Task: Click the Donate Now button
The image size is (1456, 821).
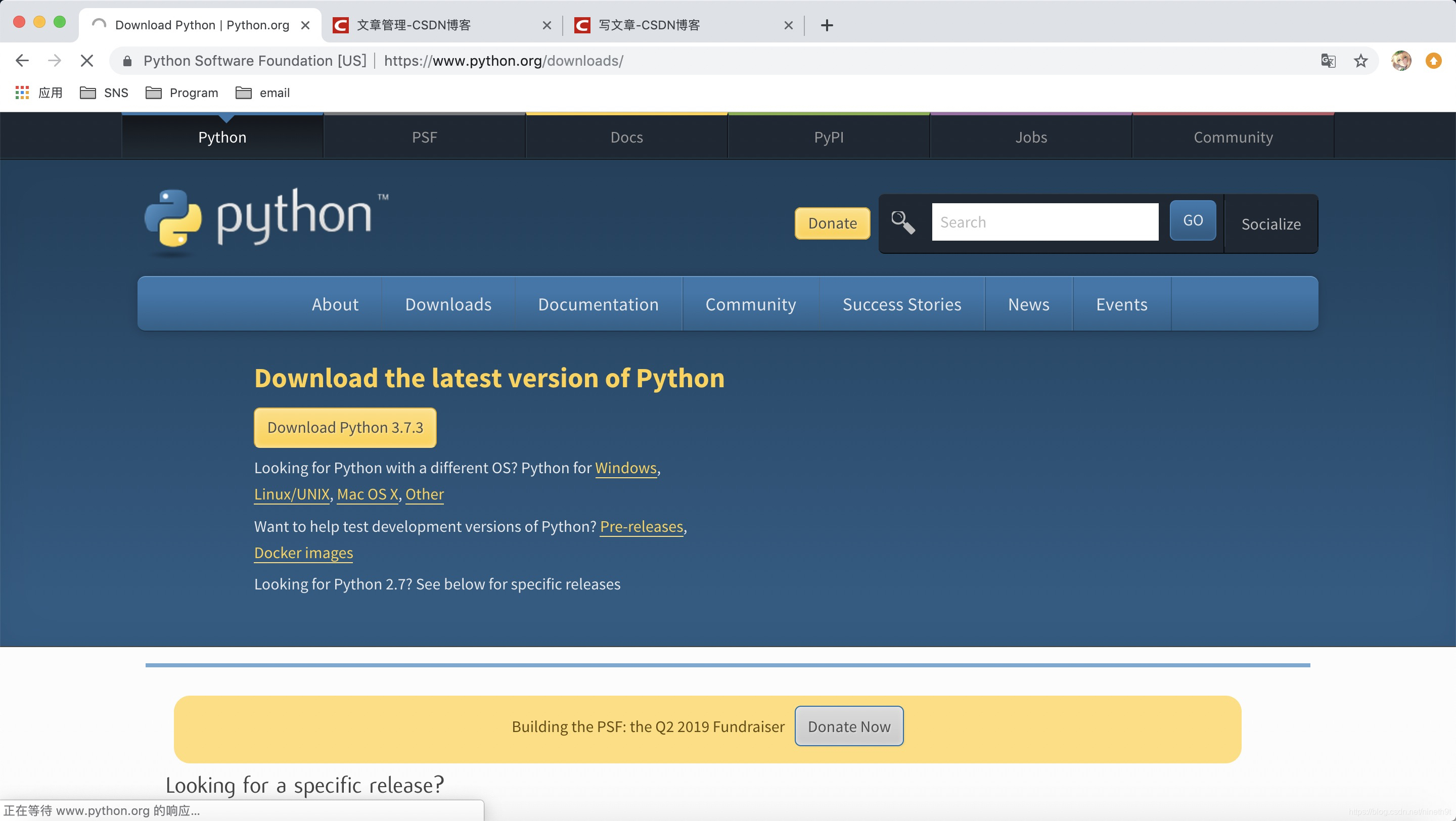Action: point(849,726)
